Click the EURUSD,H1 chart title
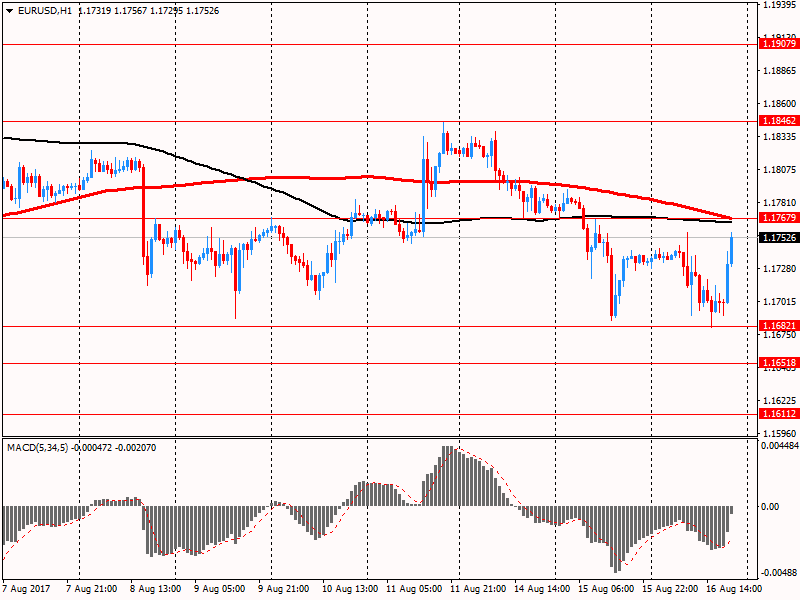 45,11
